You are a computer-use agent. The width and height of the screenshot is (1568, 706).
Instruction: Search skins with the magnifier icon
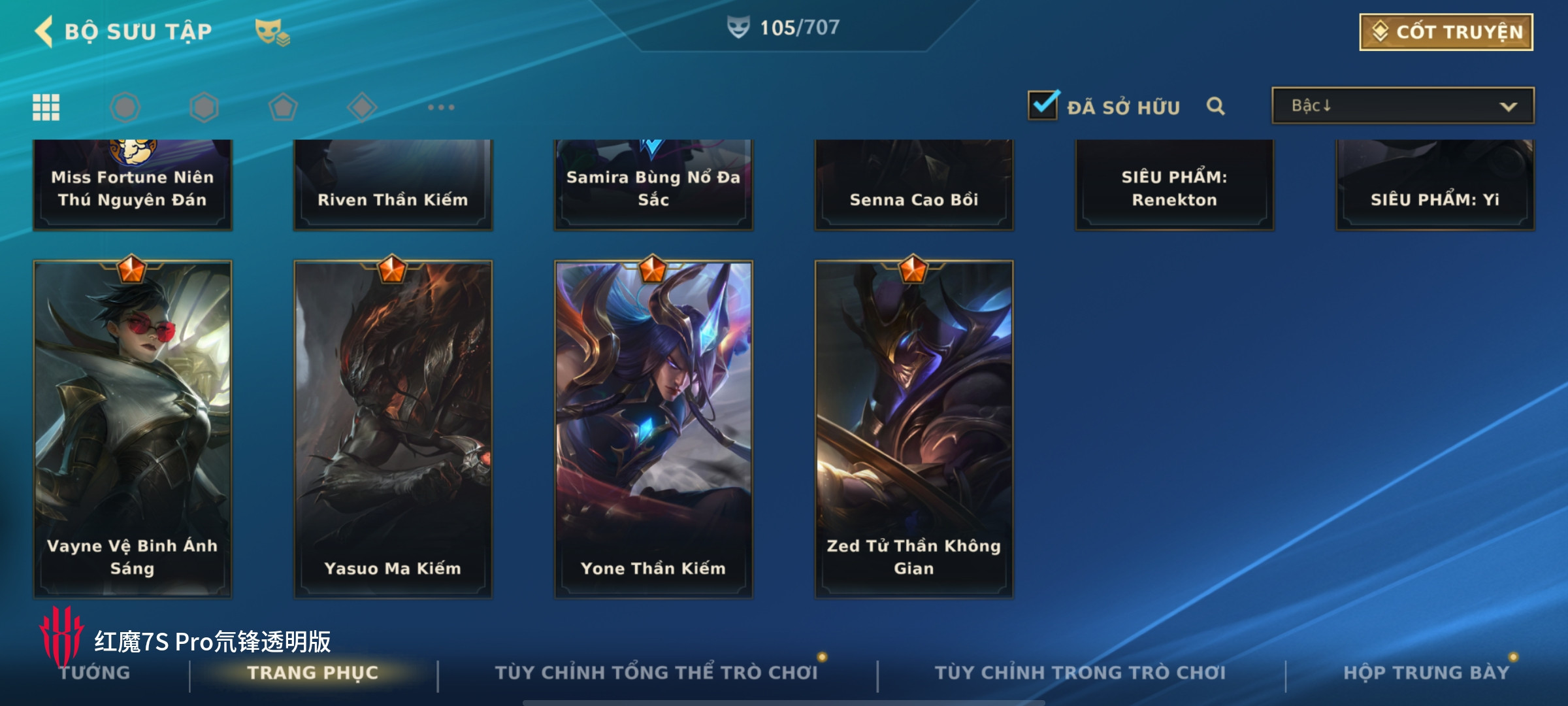pyautogui.click(x=1215, y=106)
